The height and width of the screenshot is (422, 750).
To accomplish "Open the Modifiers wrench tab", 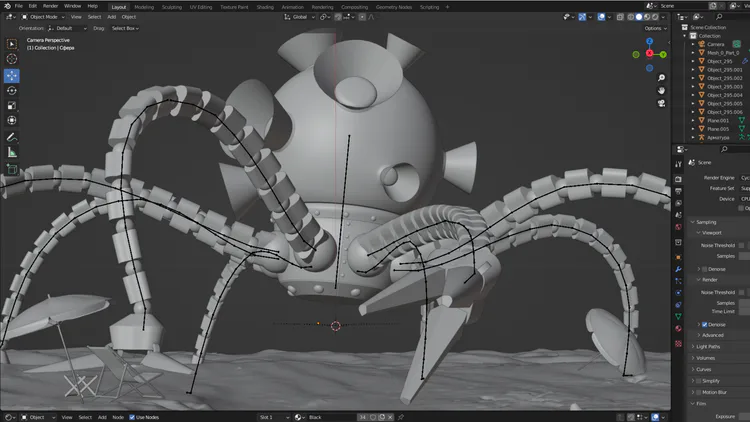I will coord(678,269).
